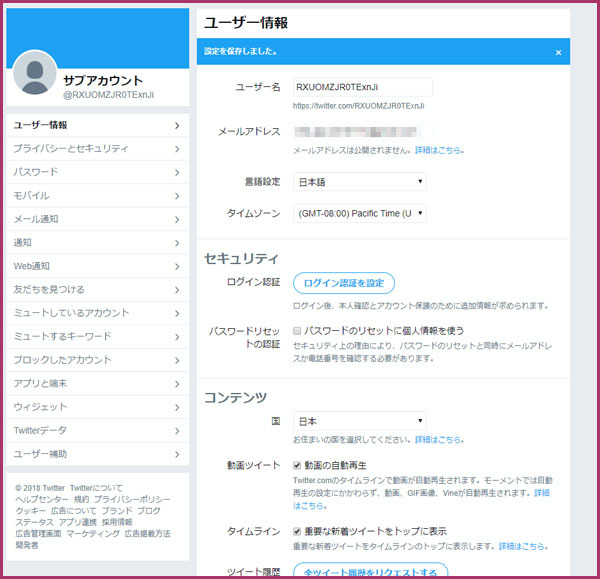
Task: Open Web通知 settings
Action: pos(98,266)
